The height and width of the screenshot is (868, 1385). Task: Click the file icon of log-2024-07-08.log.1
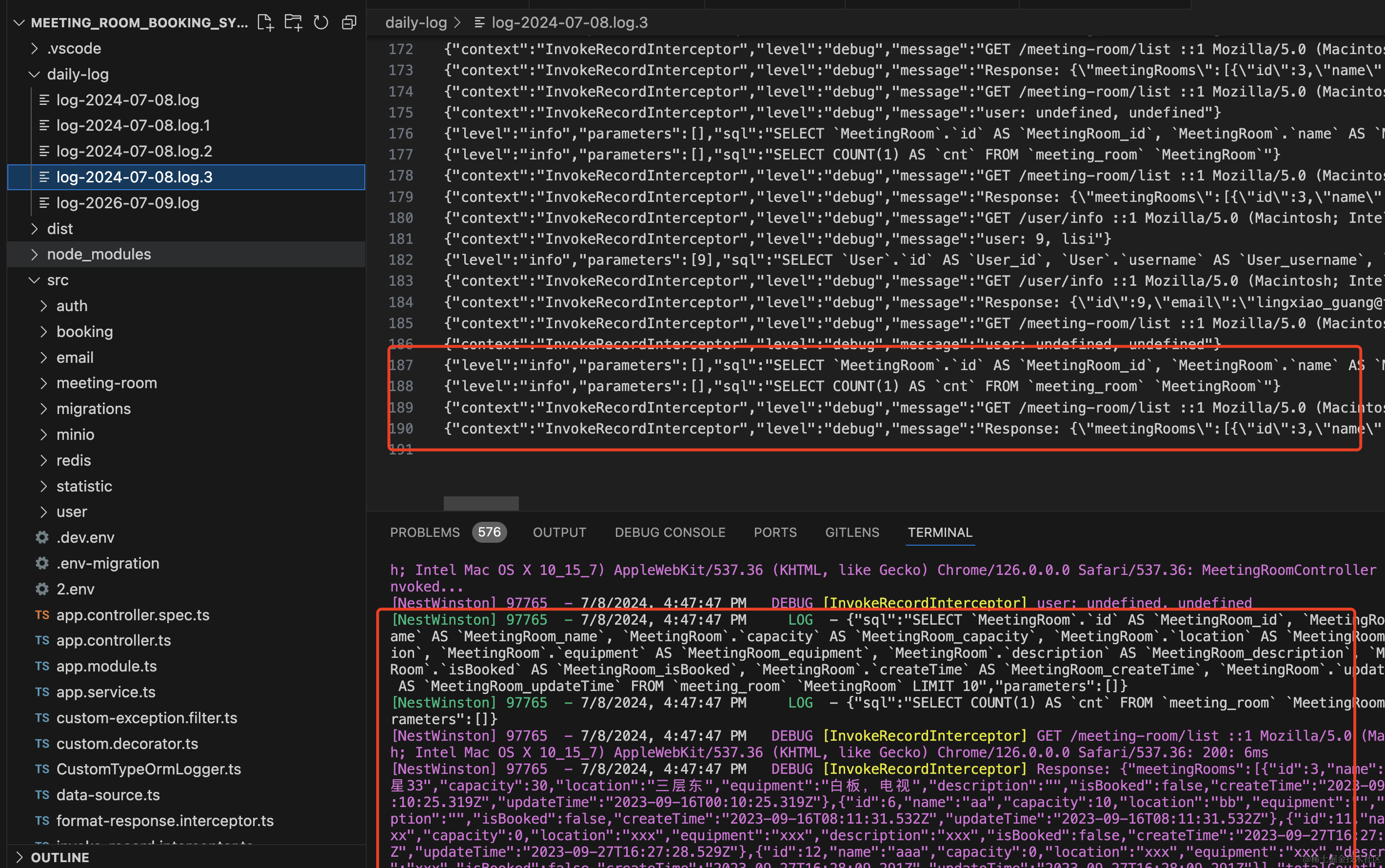[44, 125]
